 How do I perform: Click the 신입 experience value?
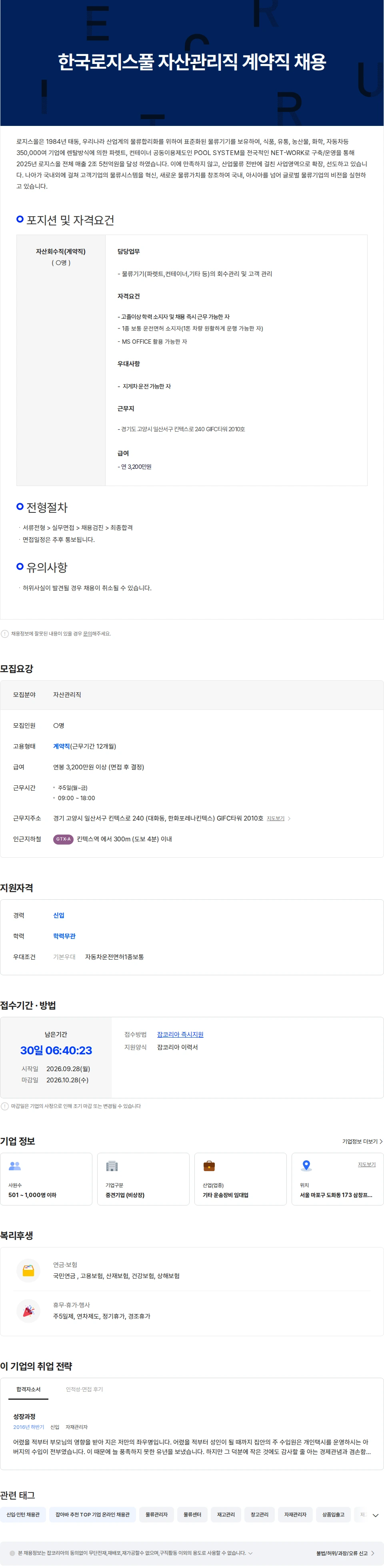(58, 915)
